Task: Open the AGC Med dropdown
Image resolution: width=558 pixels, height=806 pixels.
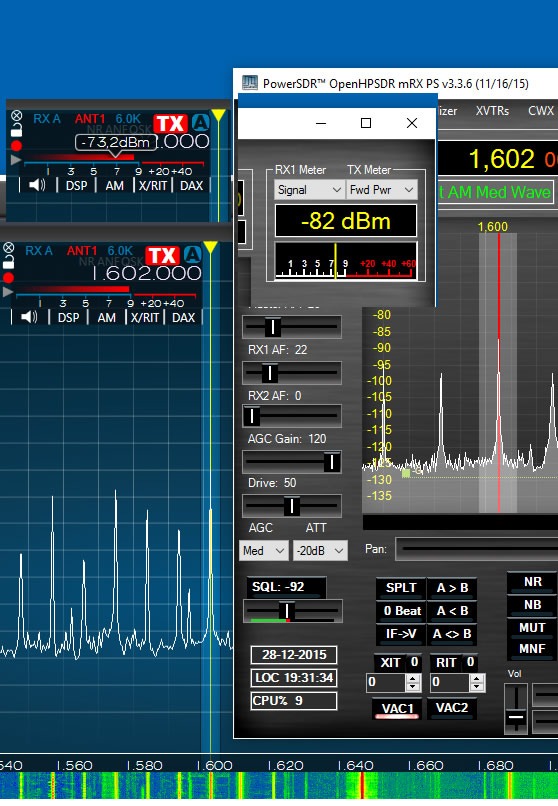Action: (264, 551)
